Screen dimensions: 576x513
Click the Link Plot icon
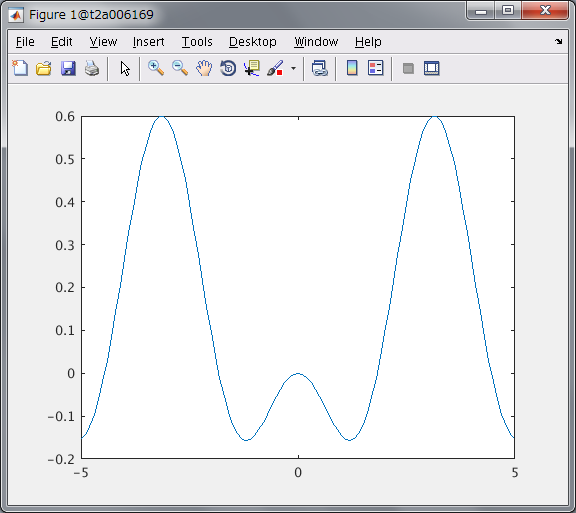tap(319, 68)
